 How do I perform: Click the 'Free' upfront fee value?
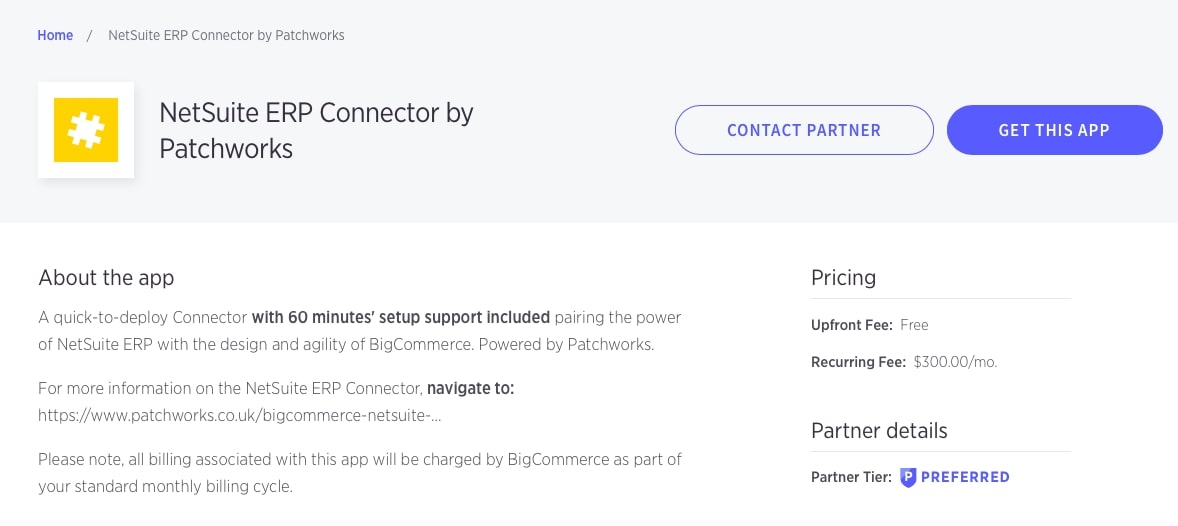click(x=914, y=325)
